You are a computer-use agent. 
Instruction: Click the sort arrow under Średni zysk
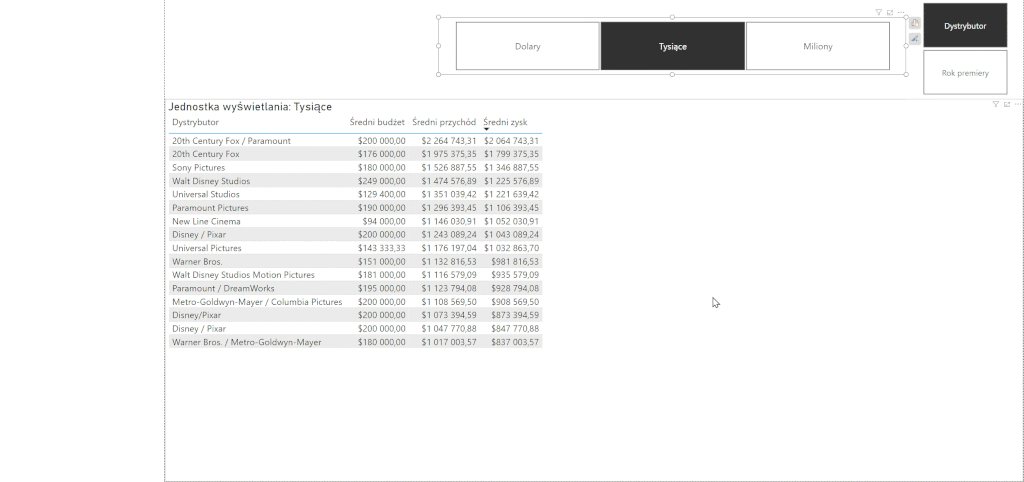(x=487, y=129)
